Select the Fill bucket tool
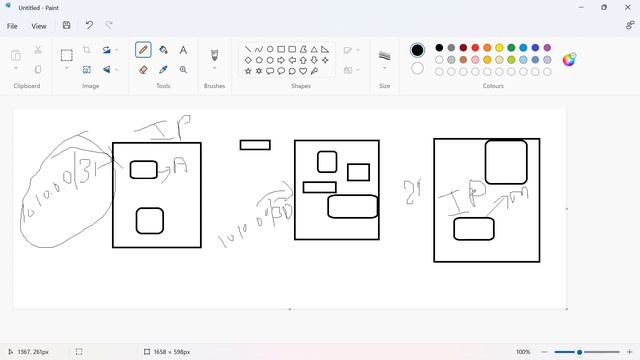The width and height of the screenshot is (640, 360). [163, 50]
